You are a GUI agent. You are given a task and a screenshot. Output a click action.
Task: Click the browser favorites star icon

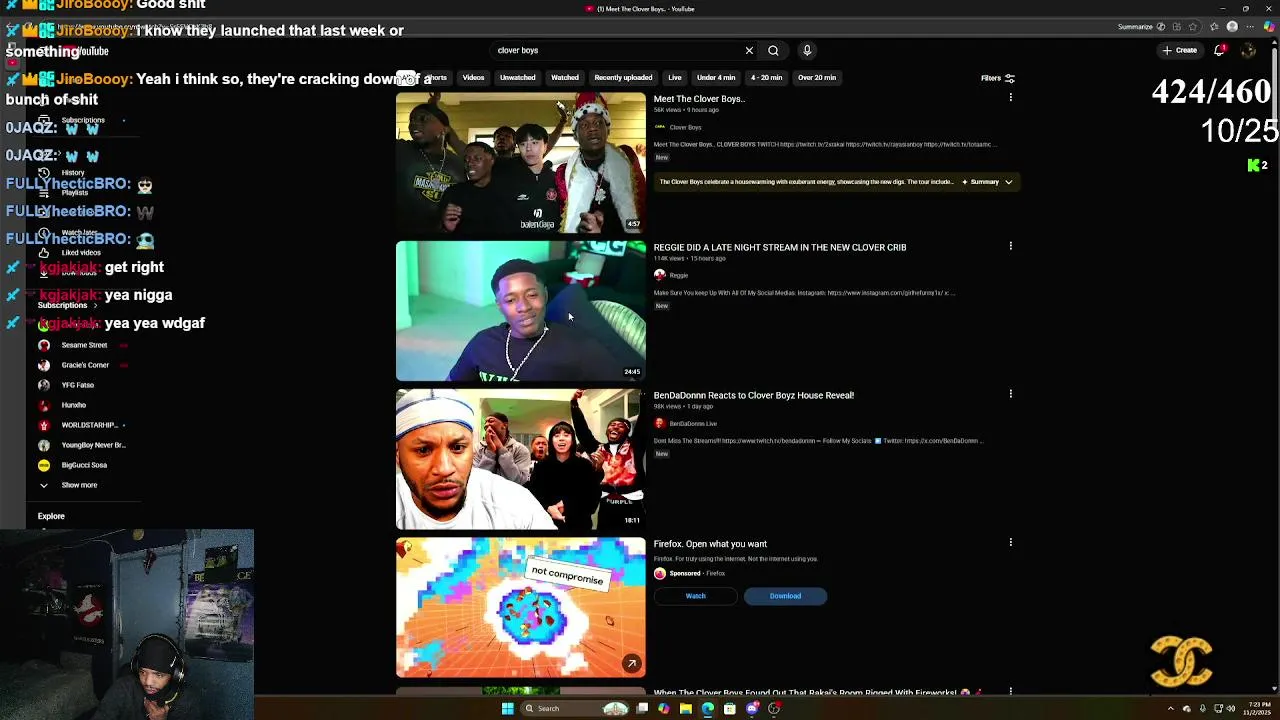(x=1192, y=27)
